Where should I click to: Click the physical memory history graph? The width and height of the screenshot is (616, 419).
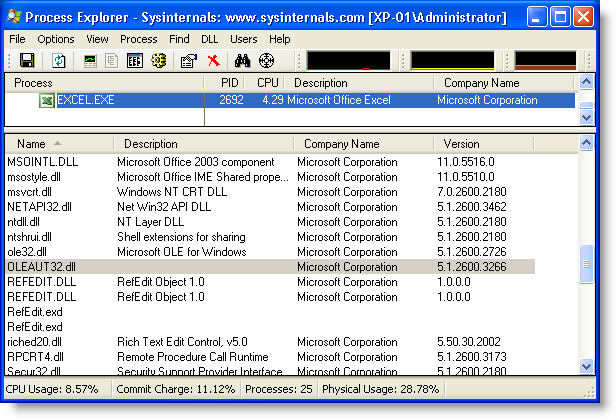pyautogui.click(x=545, y=60)
